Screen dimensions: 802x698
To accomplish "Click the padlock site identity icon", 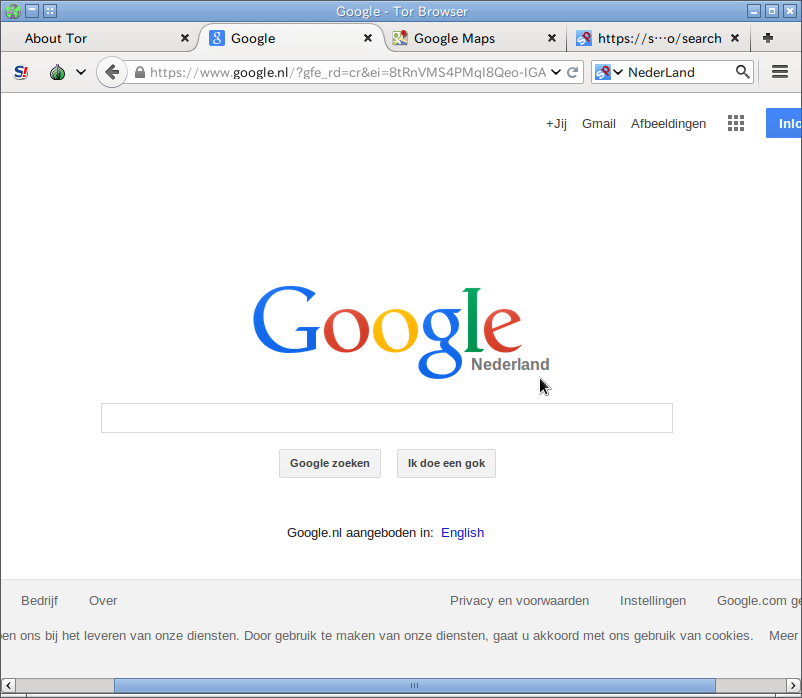I will click(140, 72).
